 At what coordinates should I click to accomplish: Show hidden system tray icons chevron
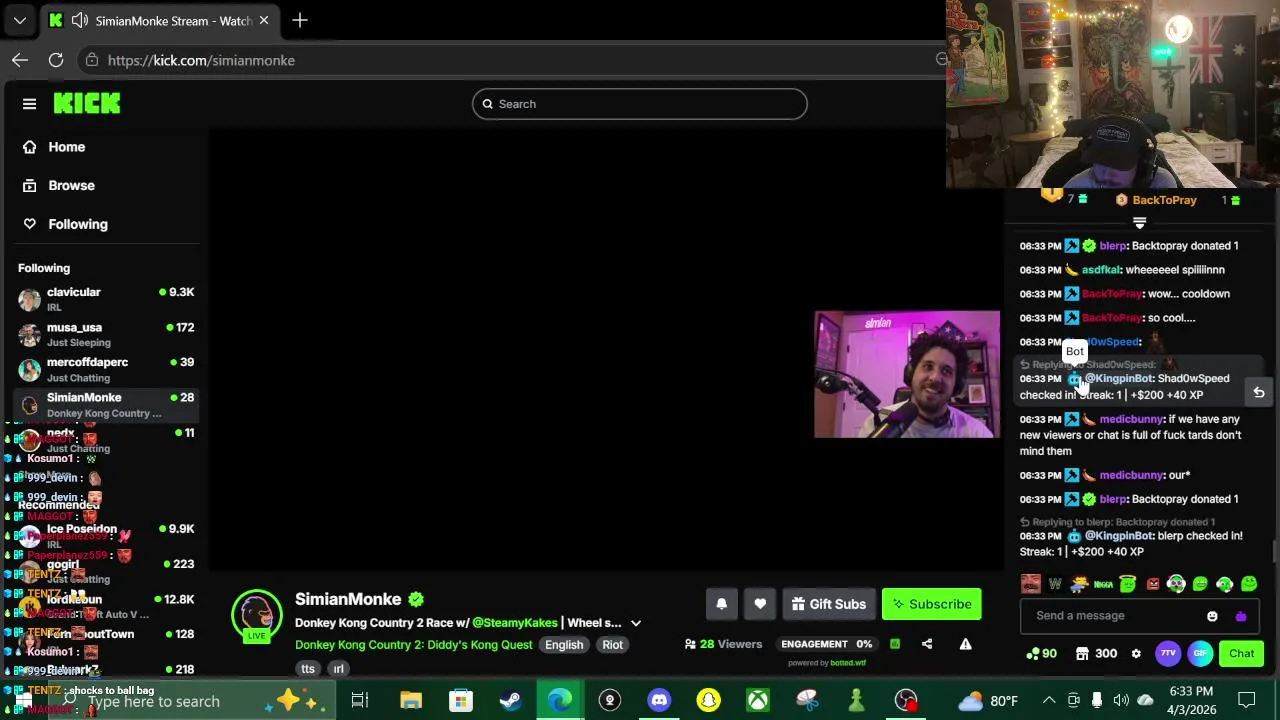pyautogui.click(x=1049, y=701)
